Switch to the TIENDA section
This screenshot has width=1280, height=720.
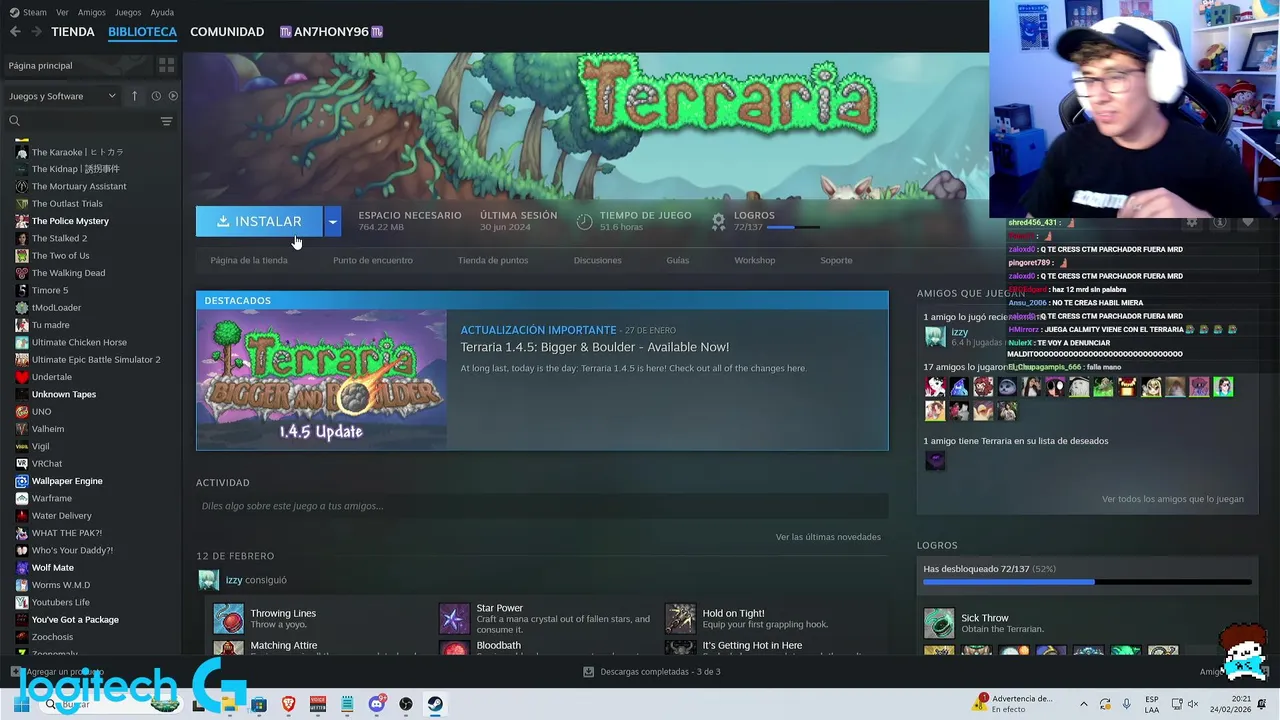click(x=73, y=32)
